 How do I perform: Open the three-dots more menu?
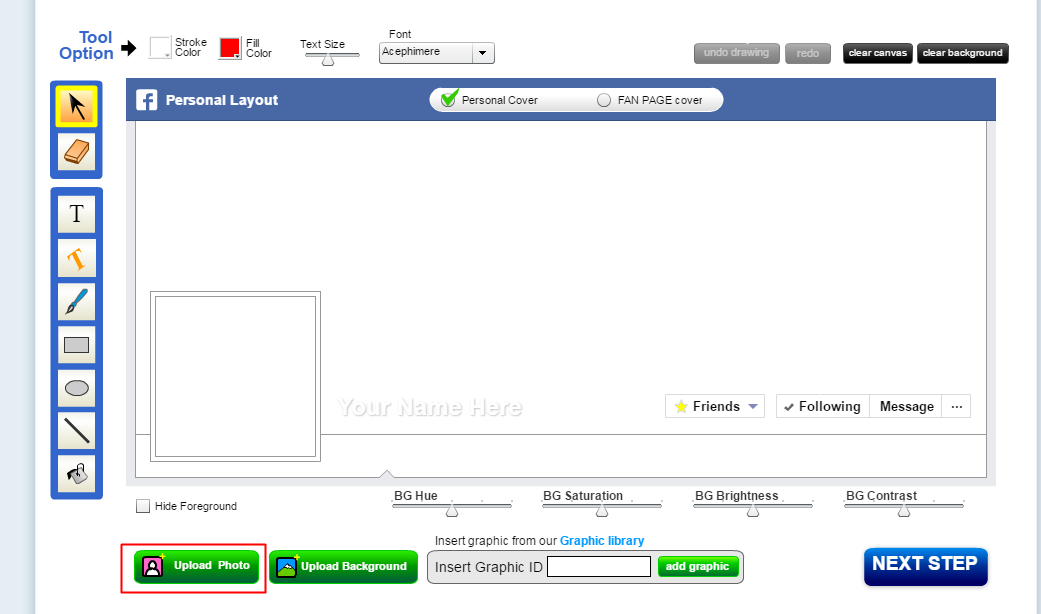coord(957,406)
